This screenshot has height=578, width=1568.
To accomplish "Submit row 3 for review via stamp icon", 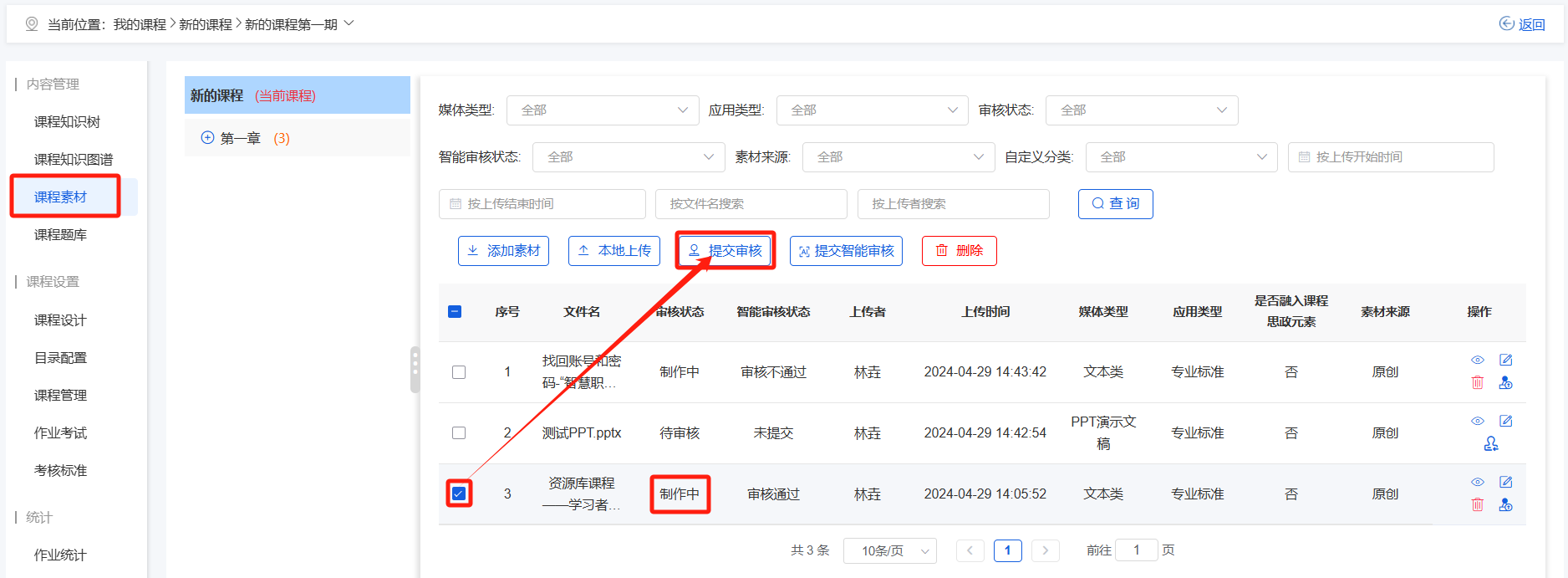I will pos(1506,504).
